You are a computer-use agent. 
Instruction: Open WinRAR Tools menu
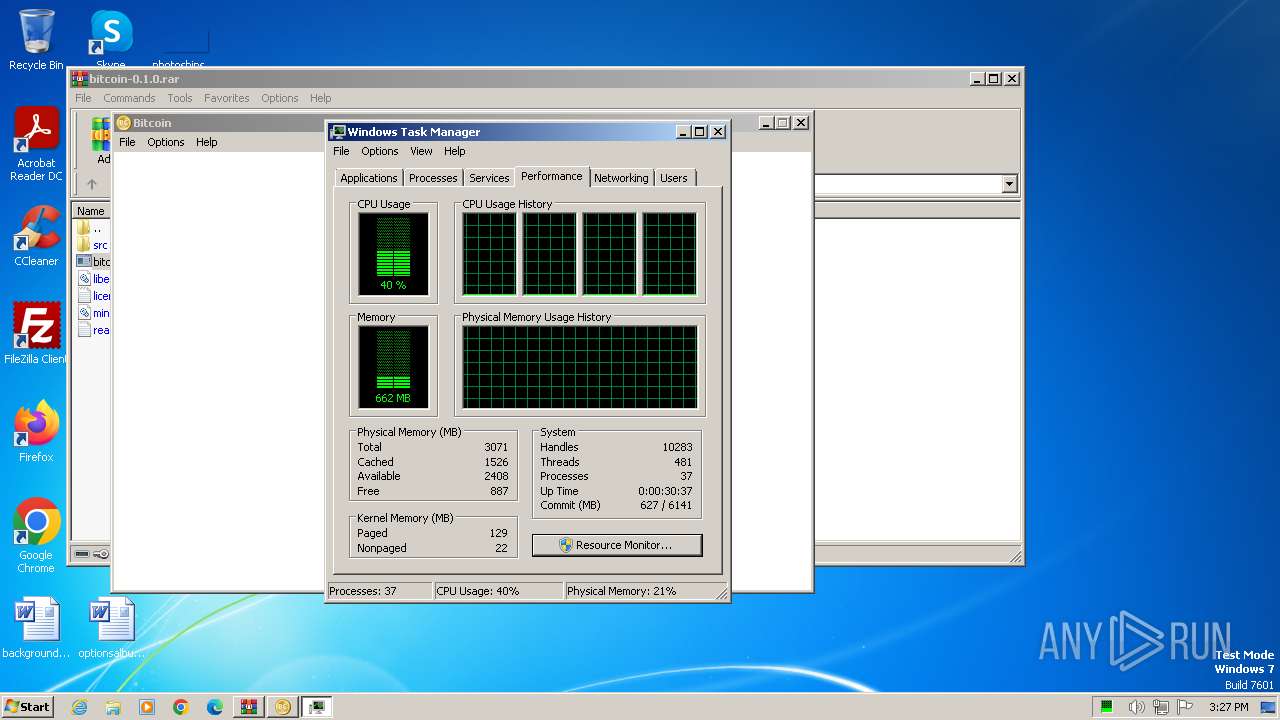point(180,98)
